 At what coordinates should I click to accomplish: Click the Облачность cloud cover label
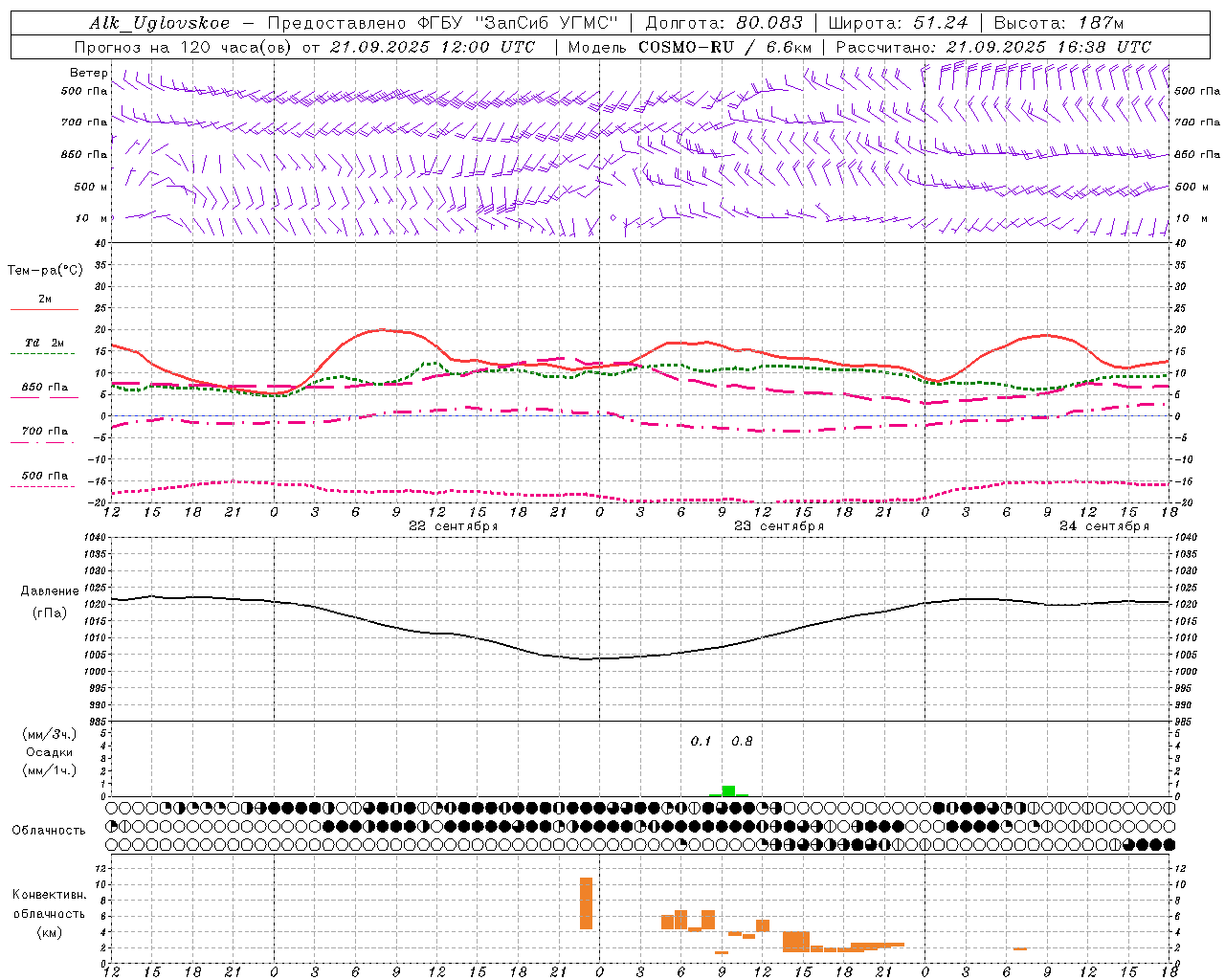click(x=49, y=831)
